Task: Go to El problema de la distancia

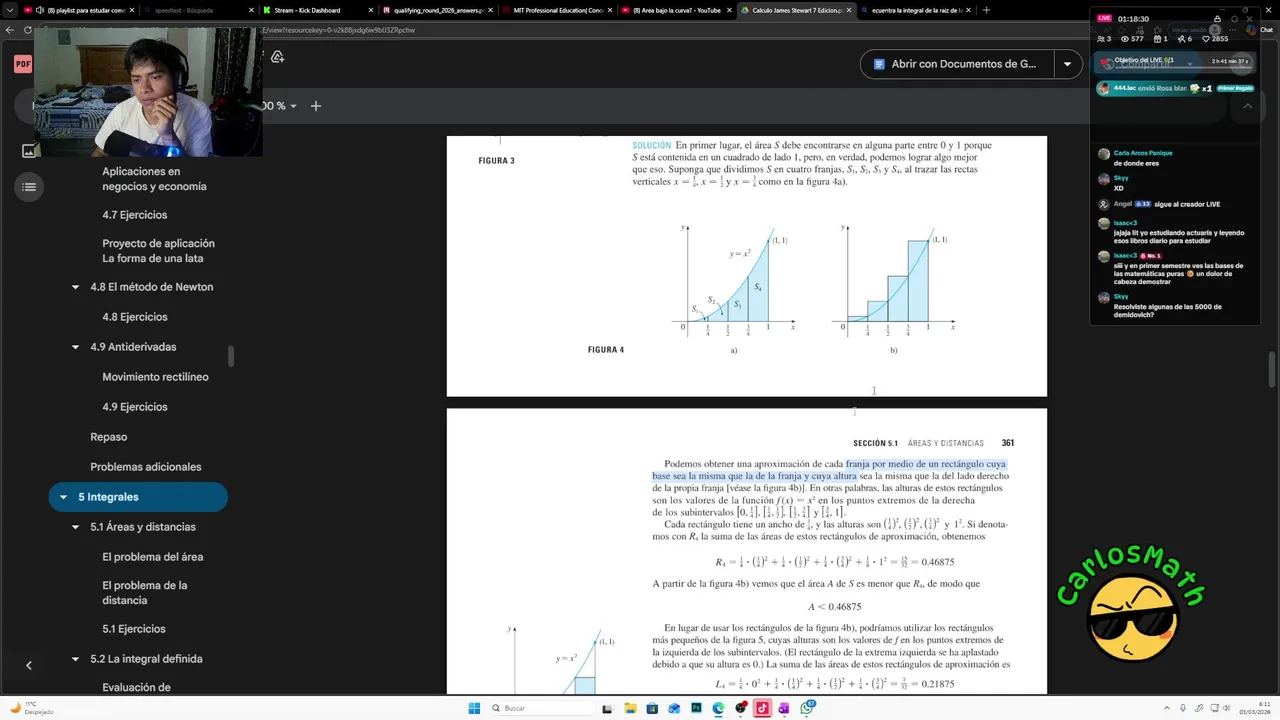Action: 145,593
